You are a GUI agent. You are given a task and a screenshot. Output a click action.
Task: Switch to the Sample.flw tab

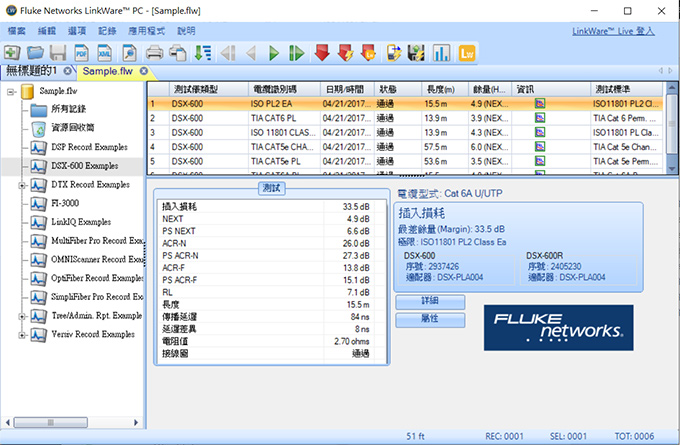(108, 71)
